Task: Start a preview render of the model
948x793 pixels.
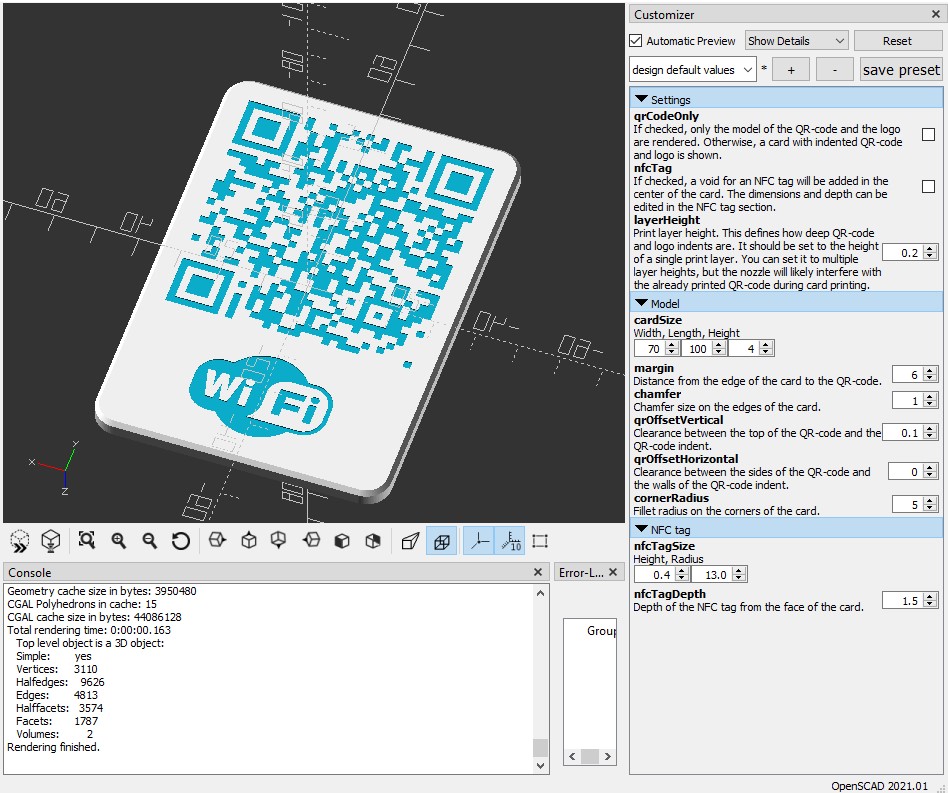Action: 19,540
